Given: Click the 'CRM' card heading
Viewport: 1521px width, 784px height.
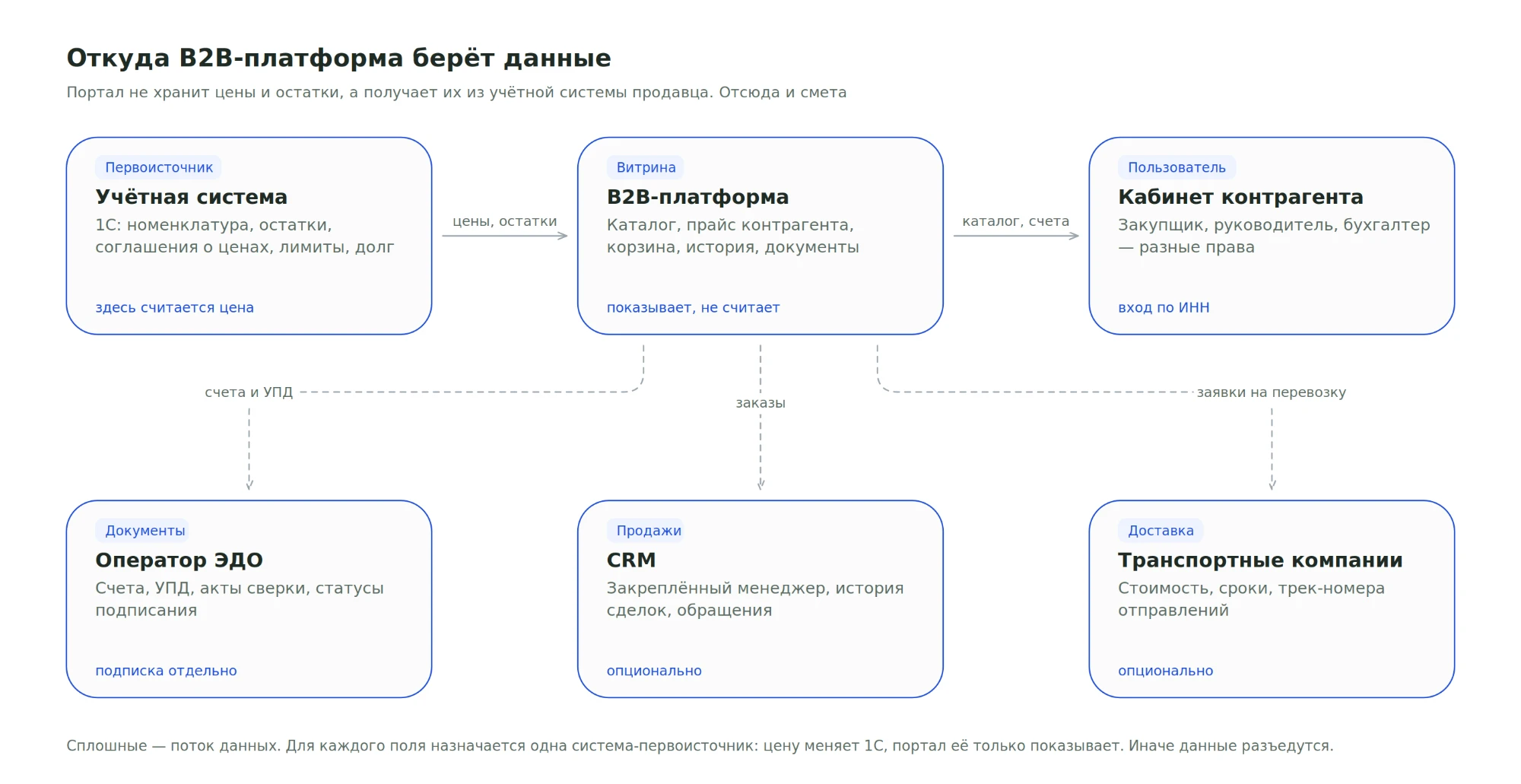Looking at the screenshot, I should 631,560.
